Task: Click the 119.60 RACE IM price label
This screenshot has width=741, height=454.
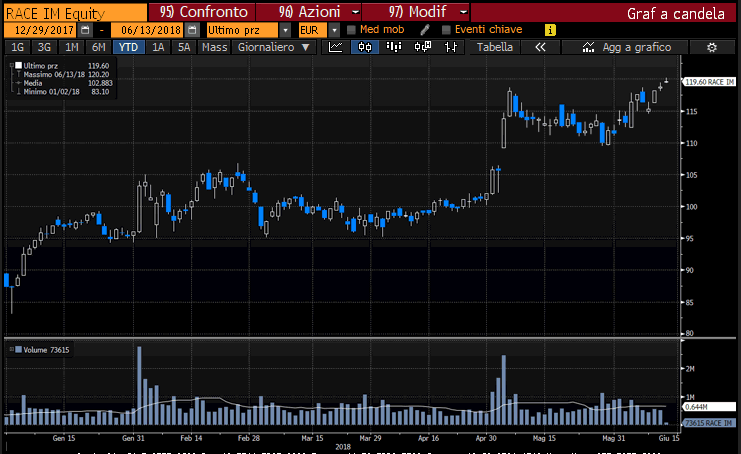Action: [x=709, y=82]
